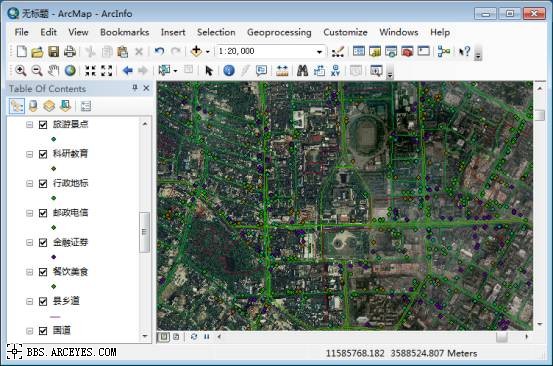Undo the last action
Image resolution: width=553 pixels, height=366 pixels.
pos(159,51)
